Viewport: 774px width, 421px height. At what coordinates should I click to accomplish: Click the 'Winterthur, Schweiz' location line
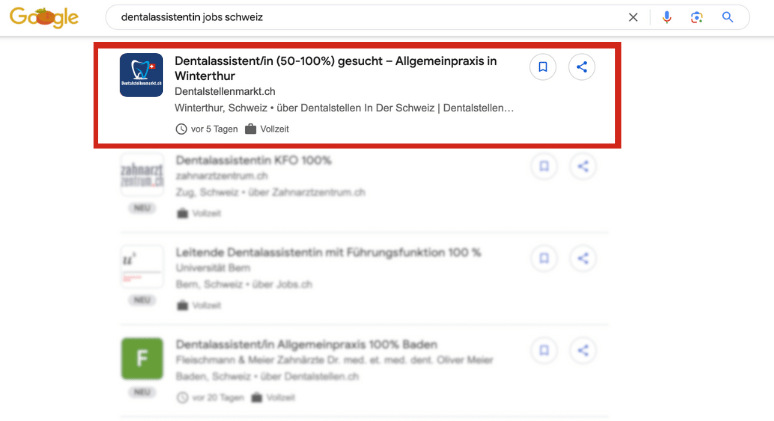coord(344,108)
